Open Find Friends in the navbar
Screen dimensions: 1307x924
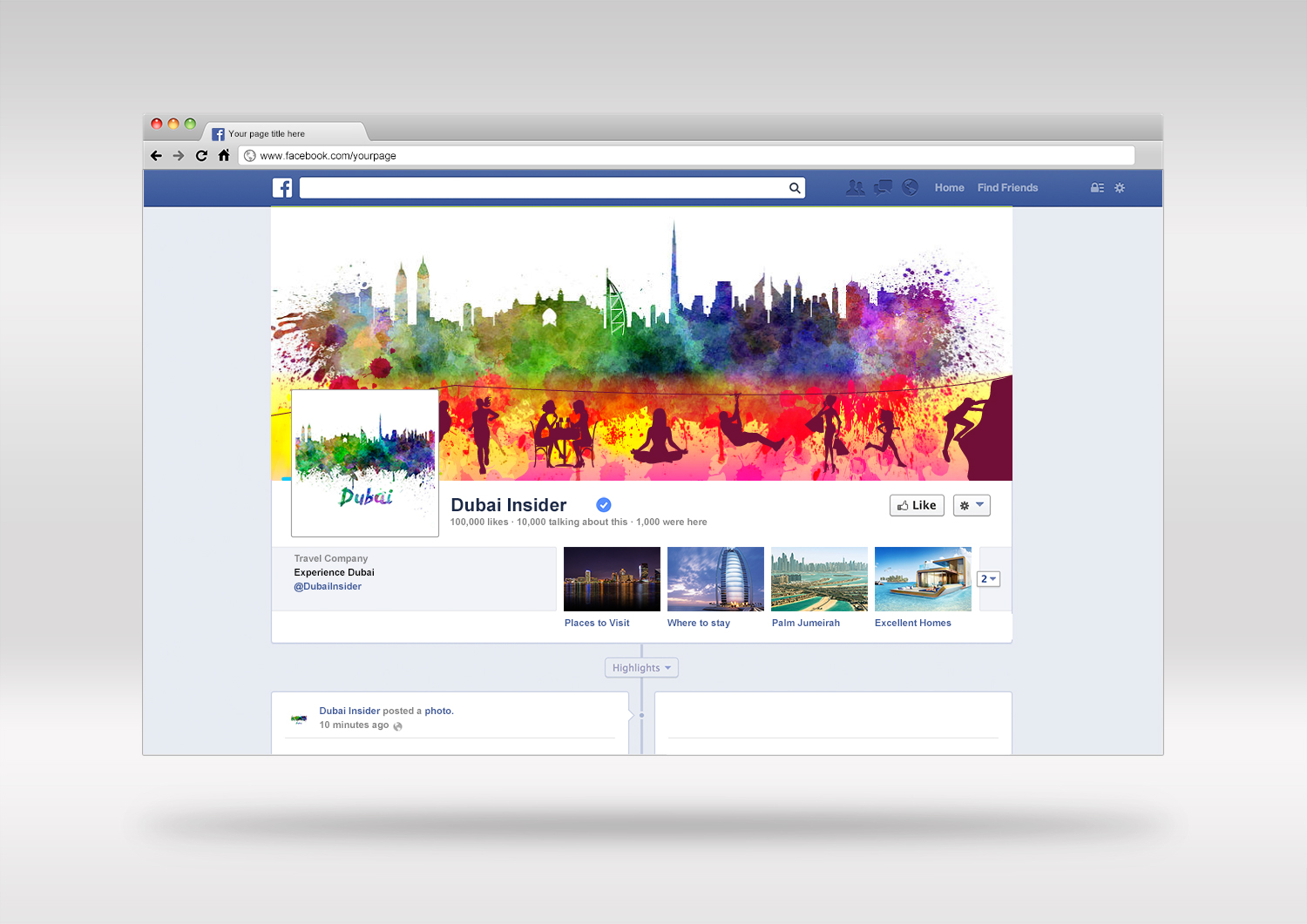[x=1007, y=187]
